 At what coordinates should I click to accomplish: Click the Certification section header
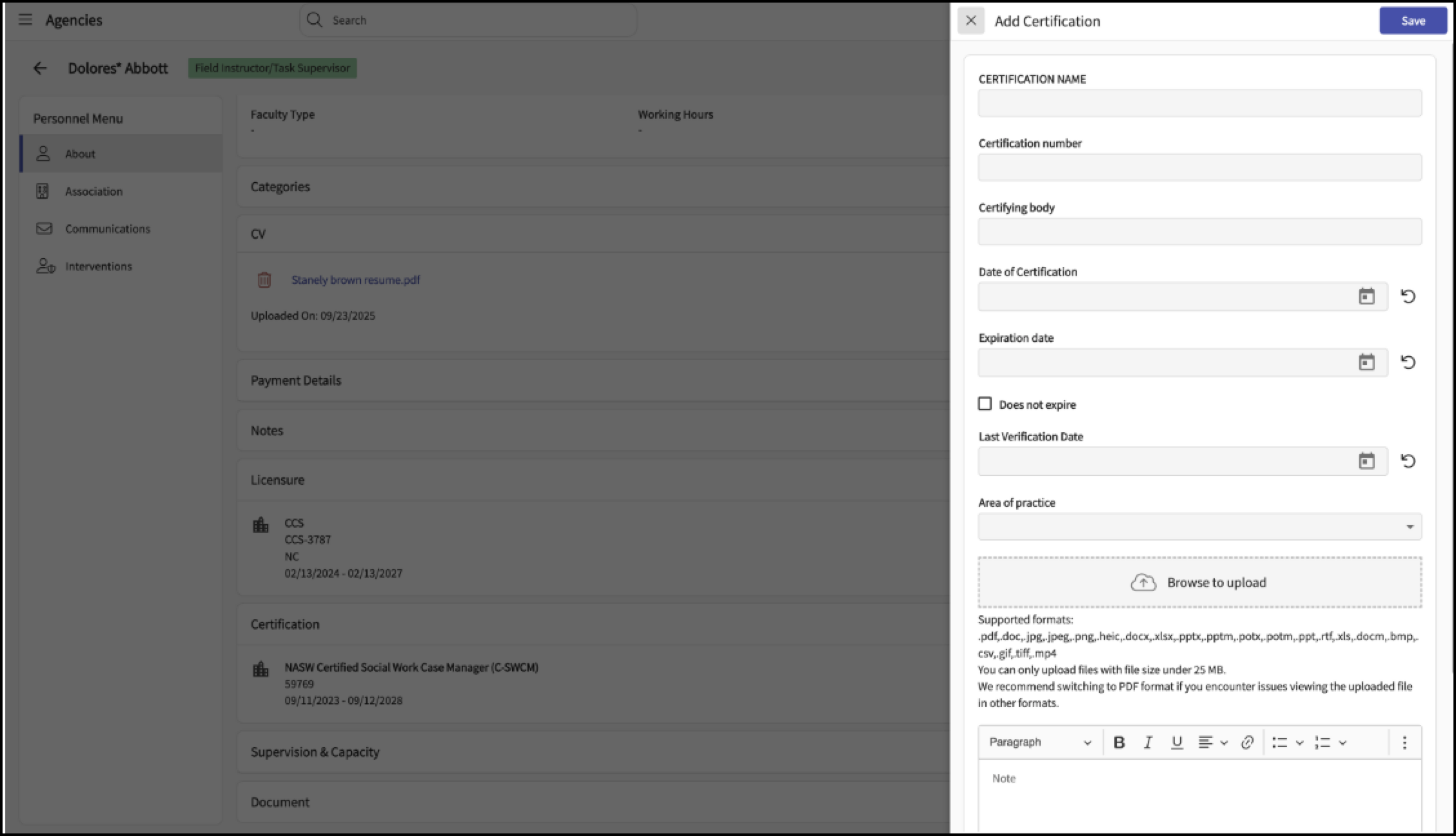(x=593, y=624)
